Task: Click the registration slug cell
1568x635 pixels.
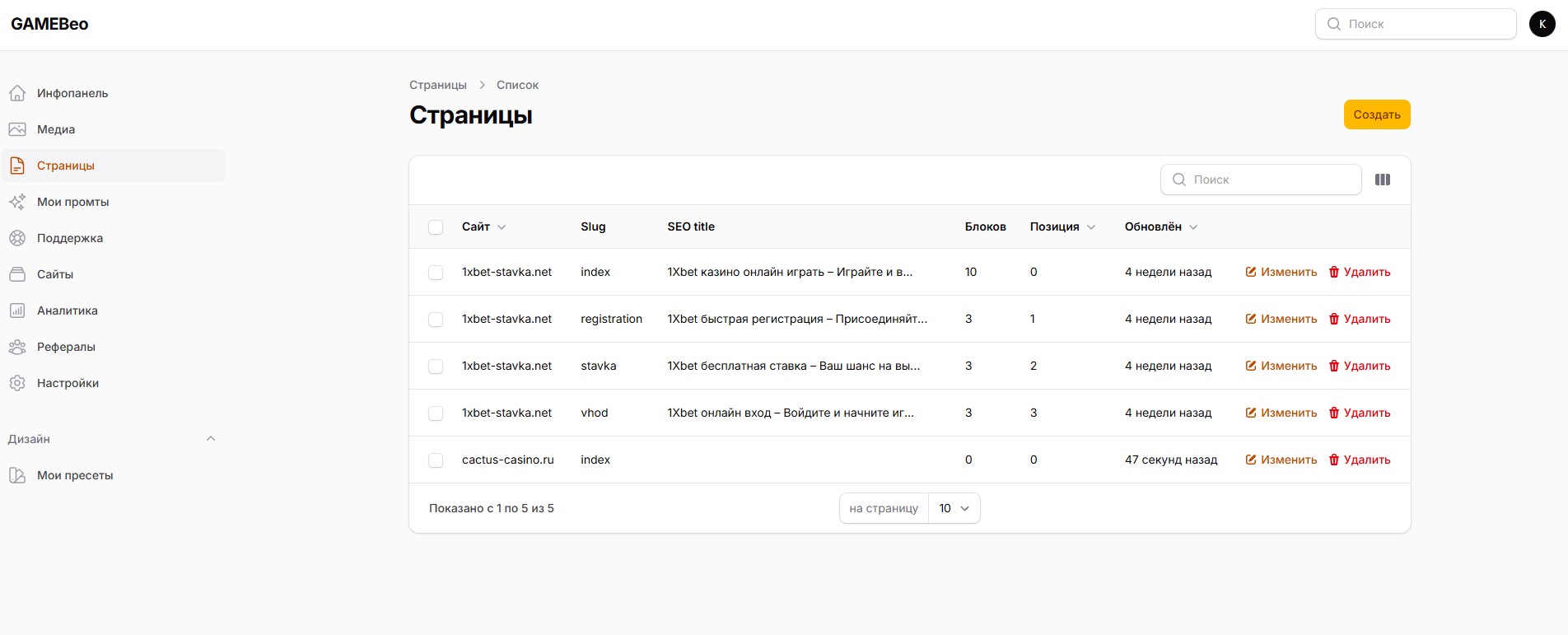Action: (611, 319)
